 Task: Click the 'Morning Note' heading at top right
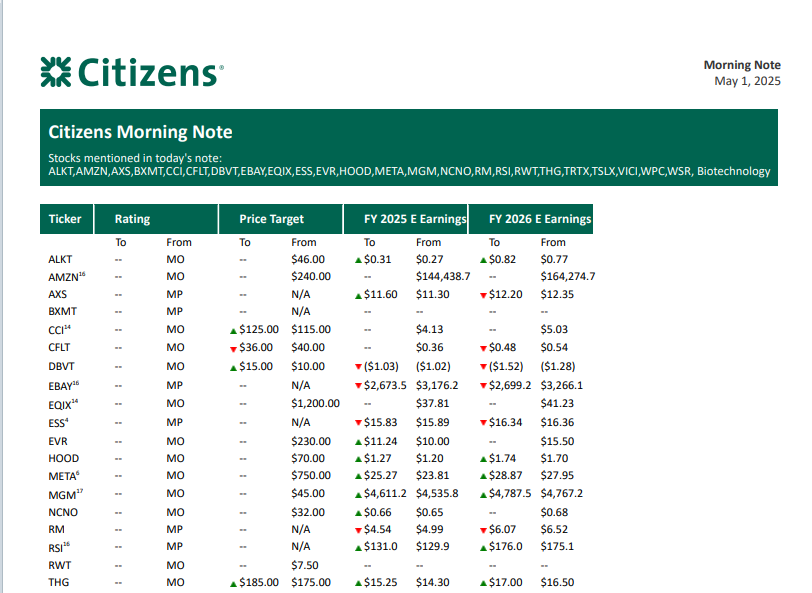pyautogui.click(x=742, y=65)
